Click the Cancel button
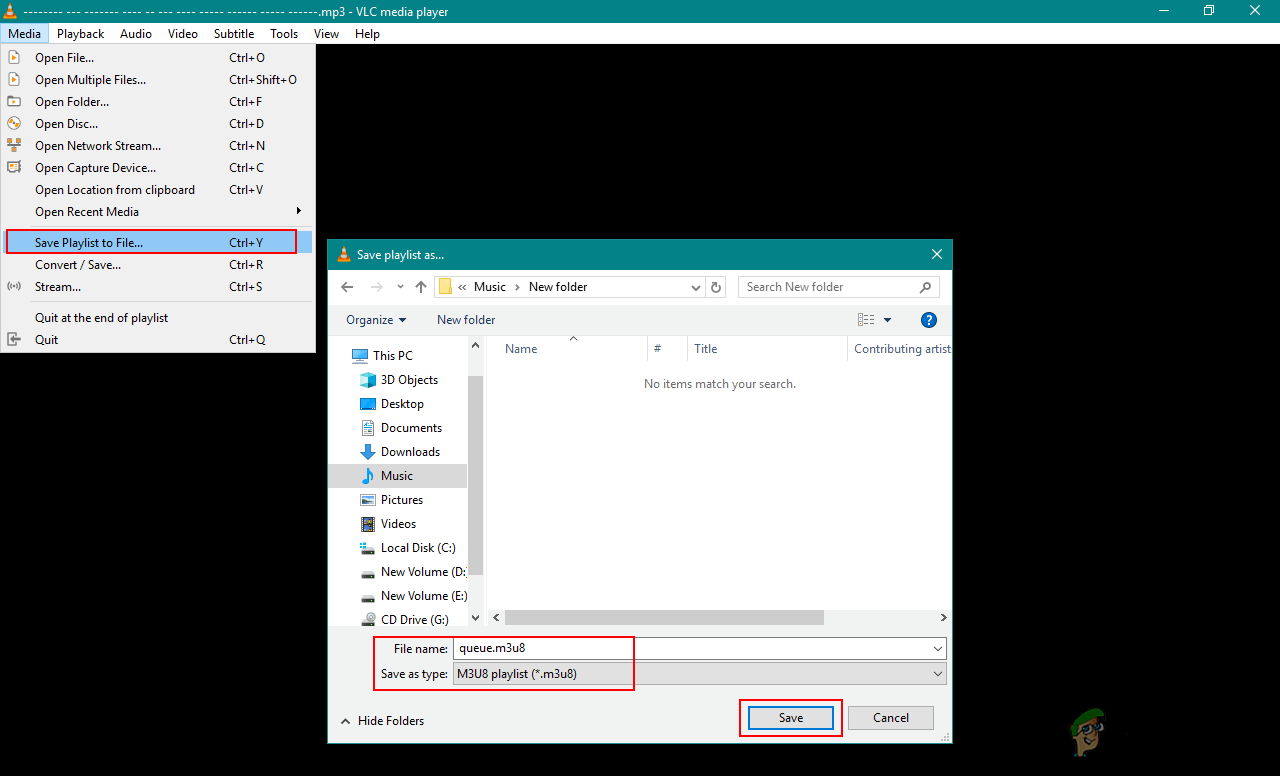The width and height of the screenshot is (1280, 776). coord(891,718)
